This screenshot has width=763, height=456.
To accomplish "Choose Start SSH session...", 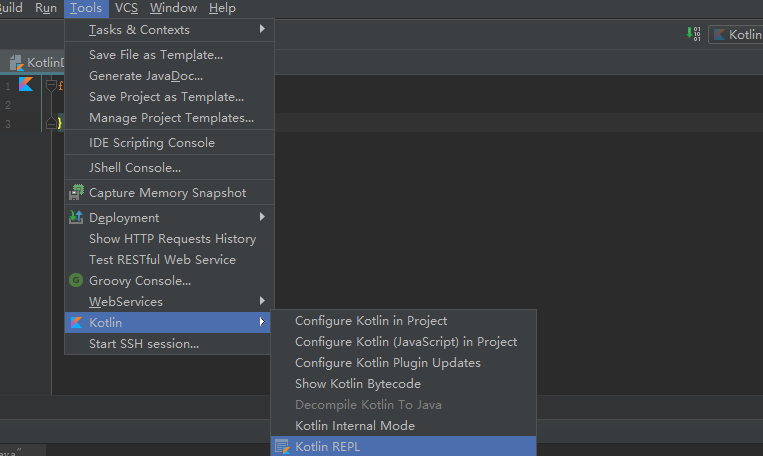I will 167,344.
